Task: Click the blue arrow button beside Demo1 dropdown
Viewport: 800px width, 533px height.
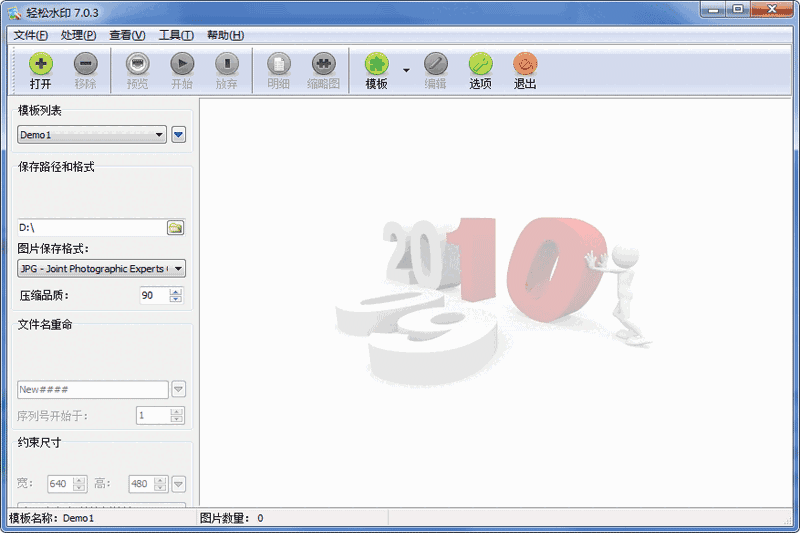Action: [x=178, y=135]
